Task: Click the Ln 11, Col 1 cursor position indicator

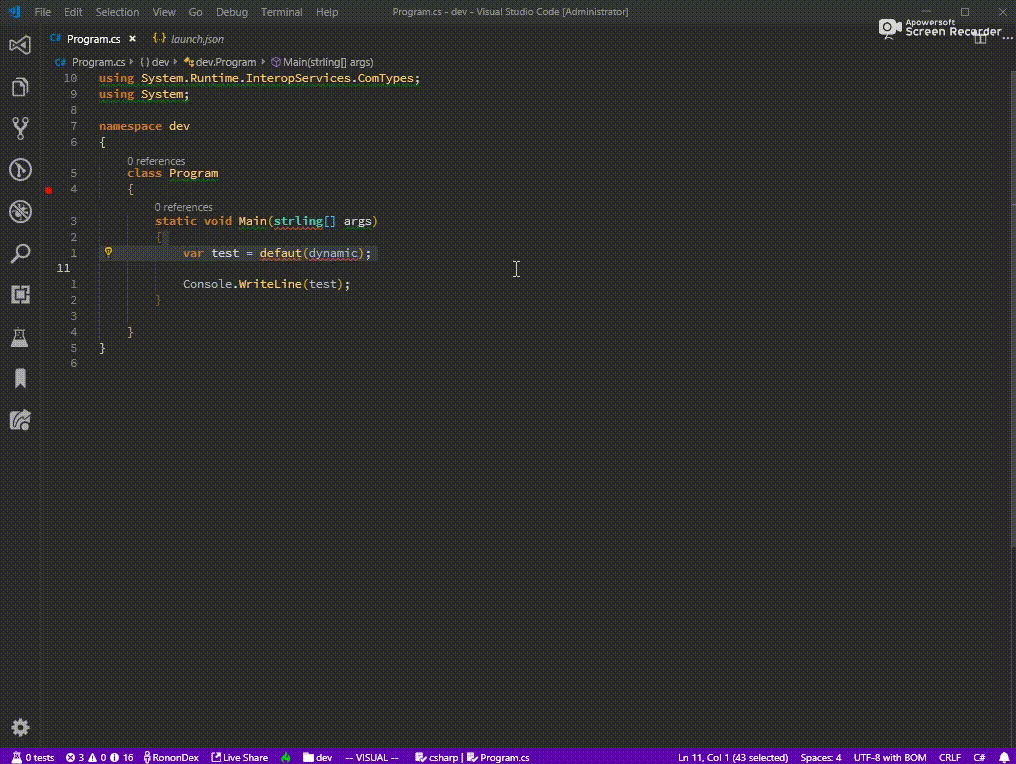Action: pyautogui.click(x=732, y=757)
